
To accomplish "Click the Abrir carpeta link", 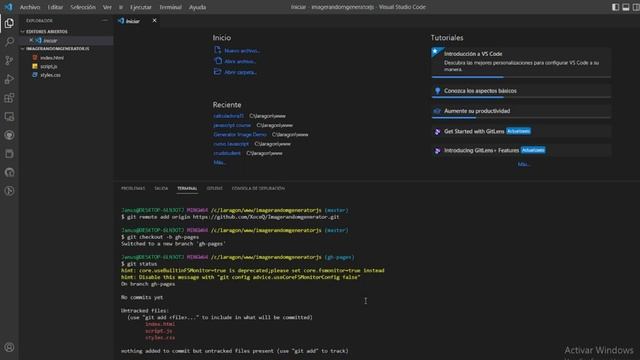I will (240, 72).
